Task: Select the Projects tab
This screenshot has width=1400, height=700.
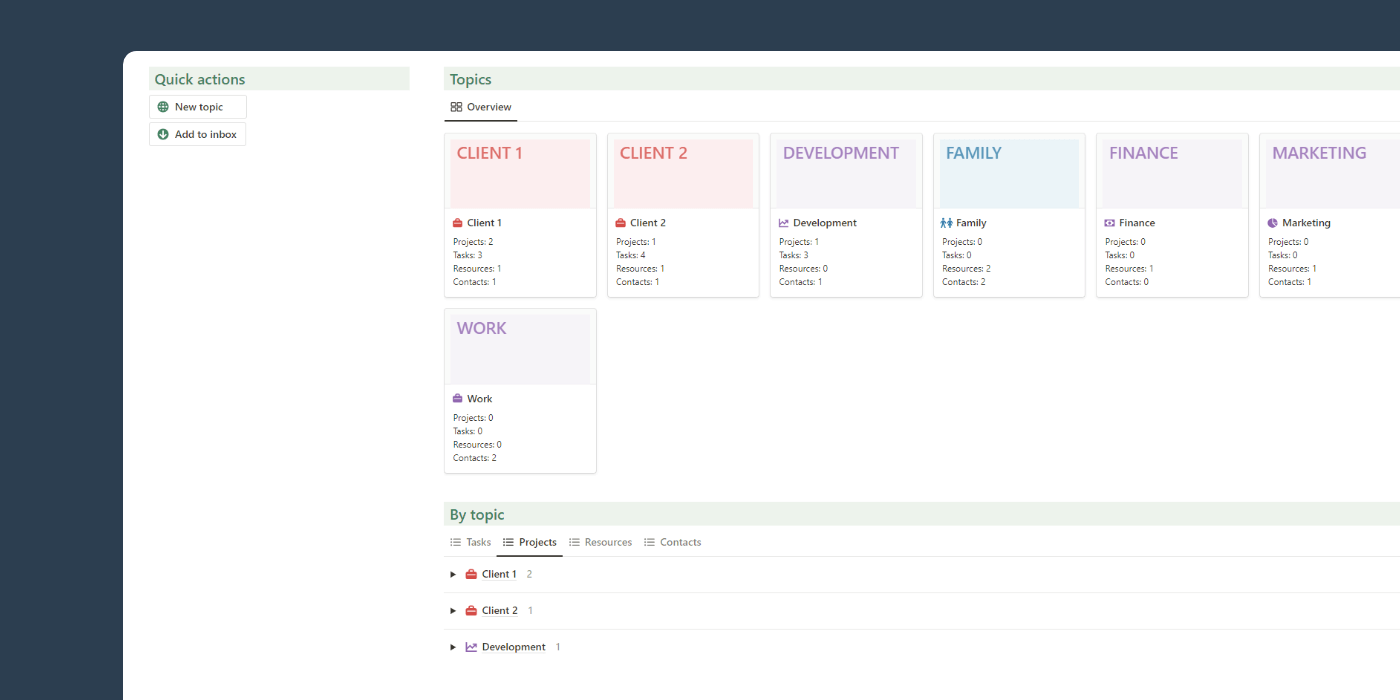Action: pos(530,542)
